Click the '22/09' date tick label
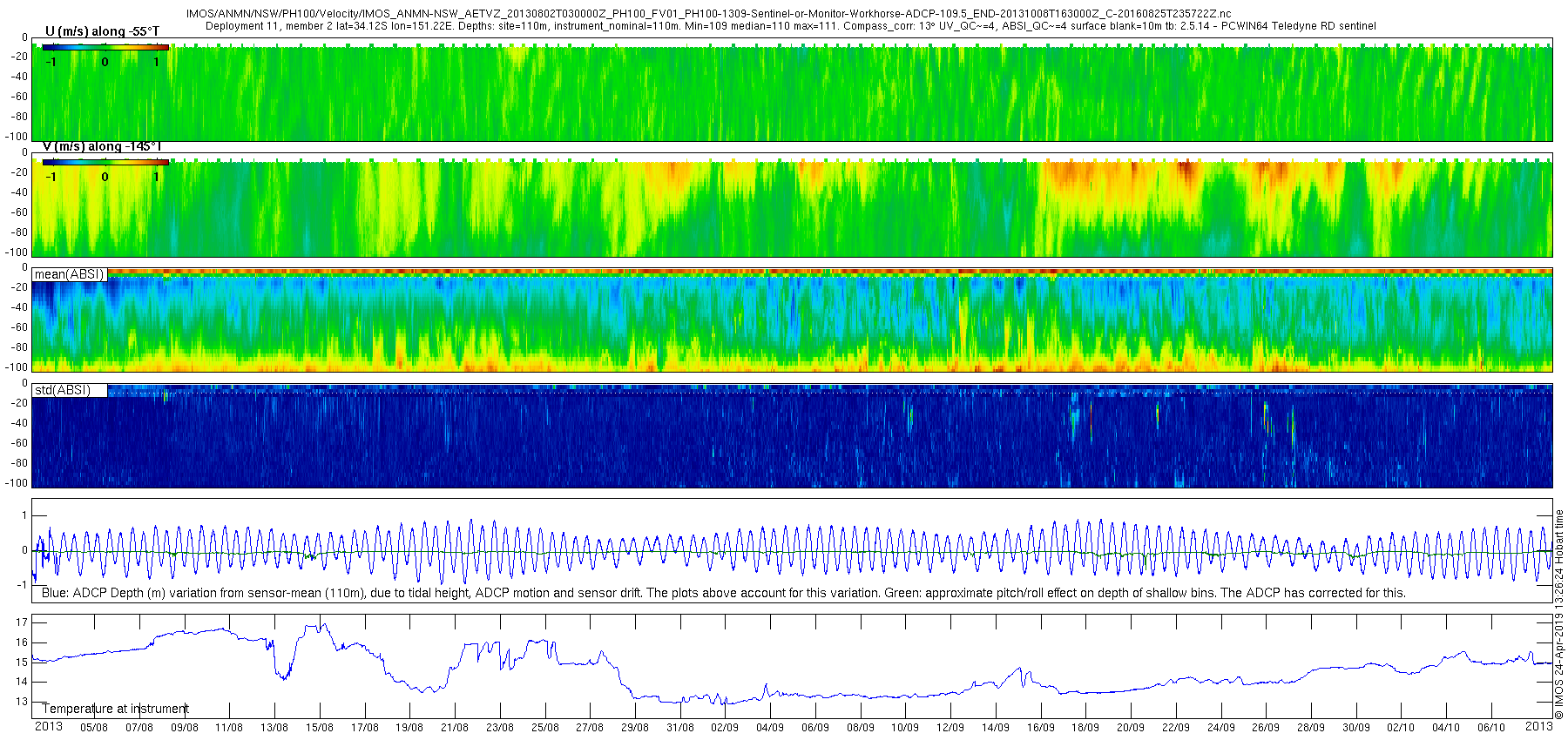Screen dimensions: 1568x740 pyautogui.click(x=1176, y=728)
